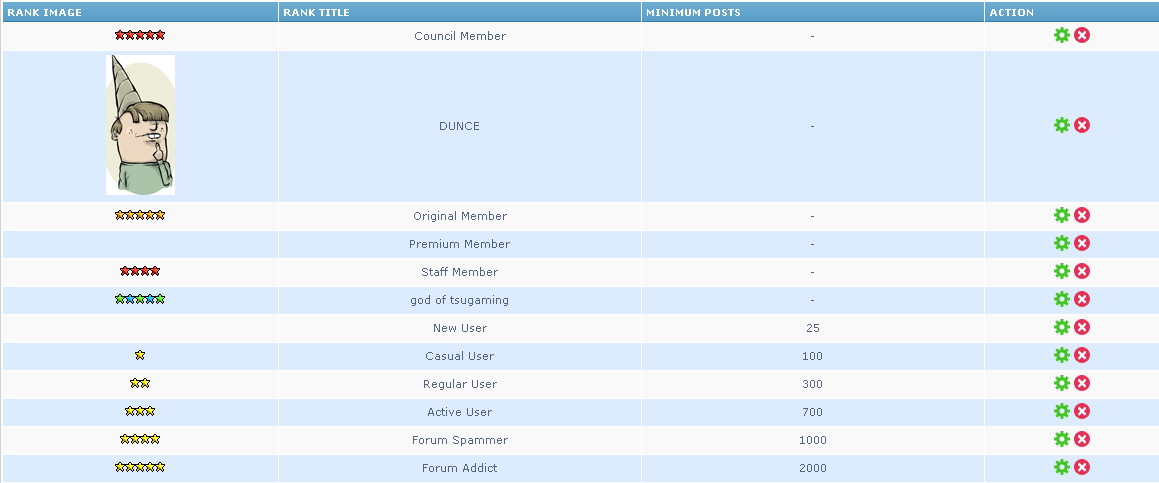This screenshot has height=483, width=1159.
Task: Click the multicolored stars rank image
Action: [140, 299]
